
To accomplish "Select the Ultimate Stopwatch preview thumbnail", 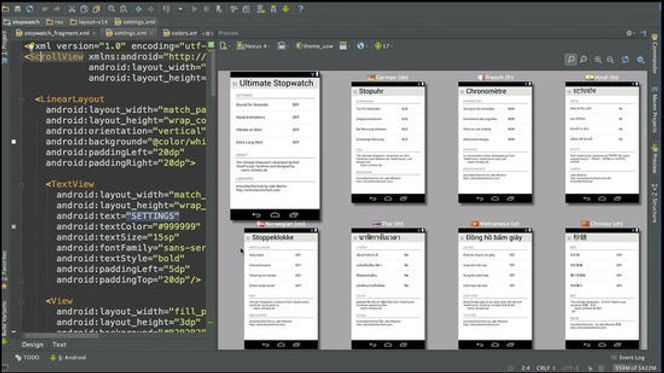I will coord(275,146).
